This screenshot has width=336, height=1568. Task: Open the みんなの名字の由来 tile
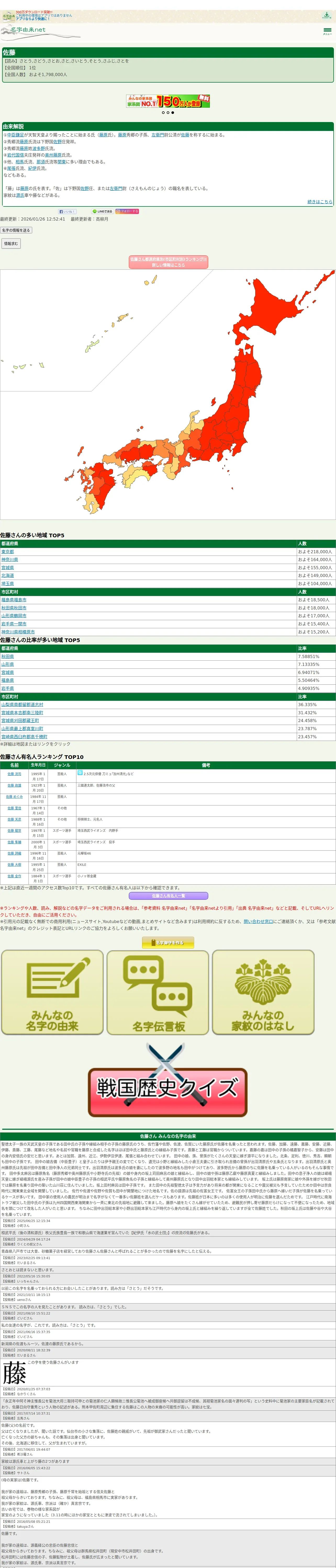tap(52, 992)
